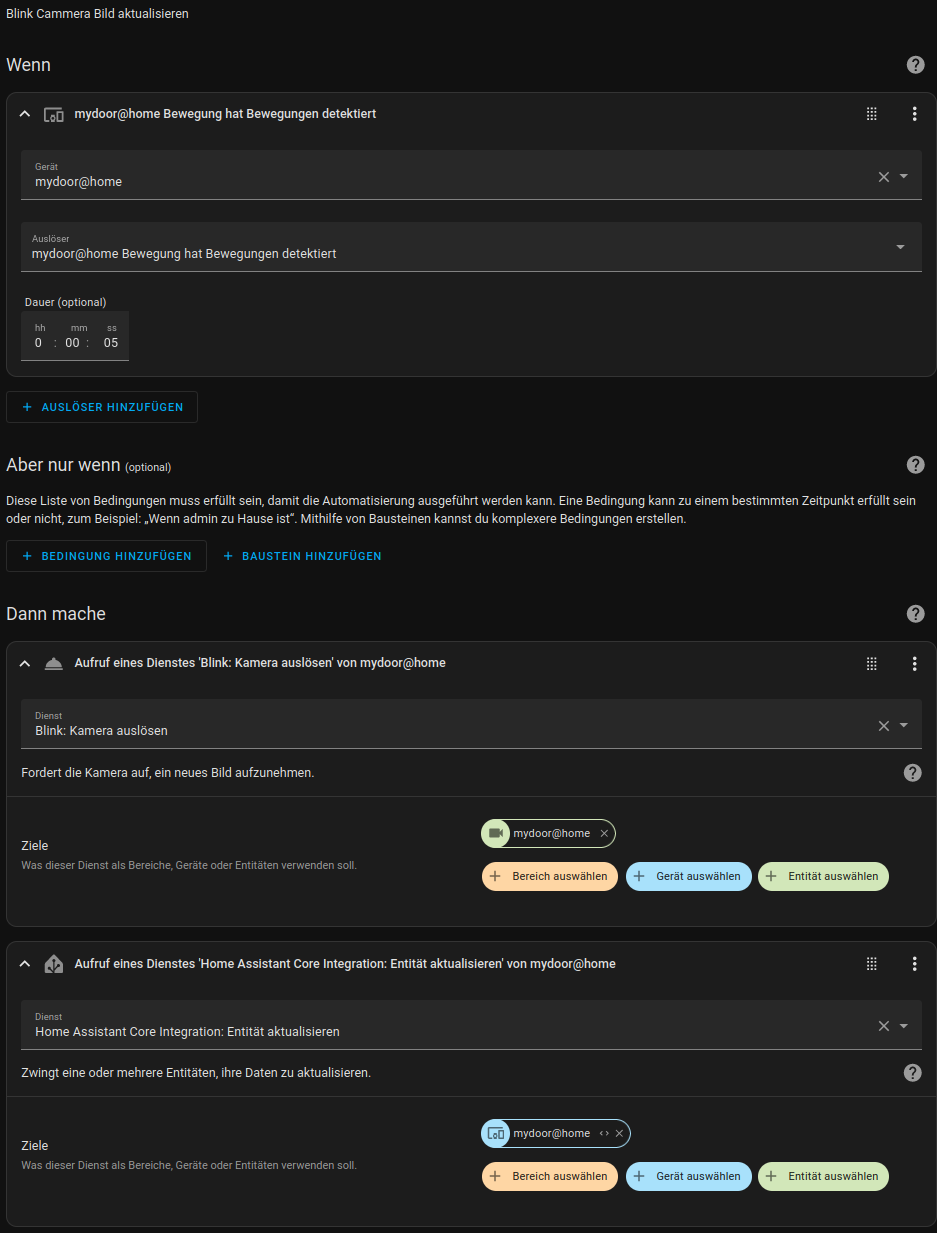
Task: Clear the Gerät field mydoor@home
Action: click(x=883, y=177)
